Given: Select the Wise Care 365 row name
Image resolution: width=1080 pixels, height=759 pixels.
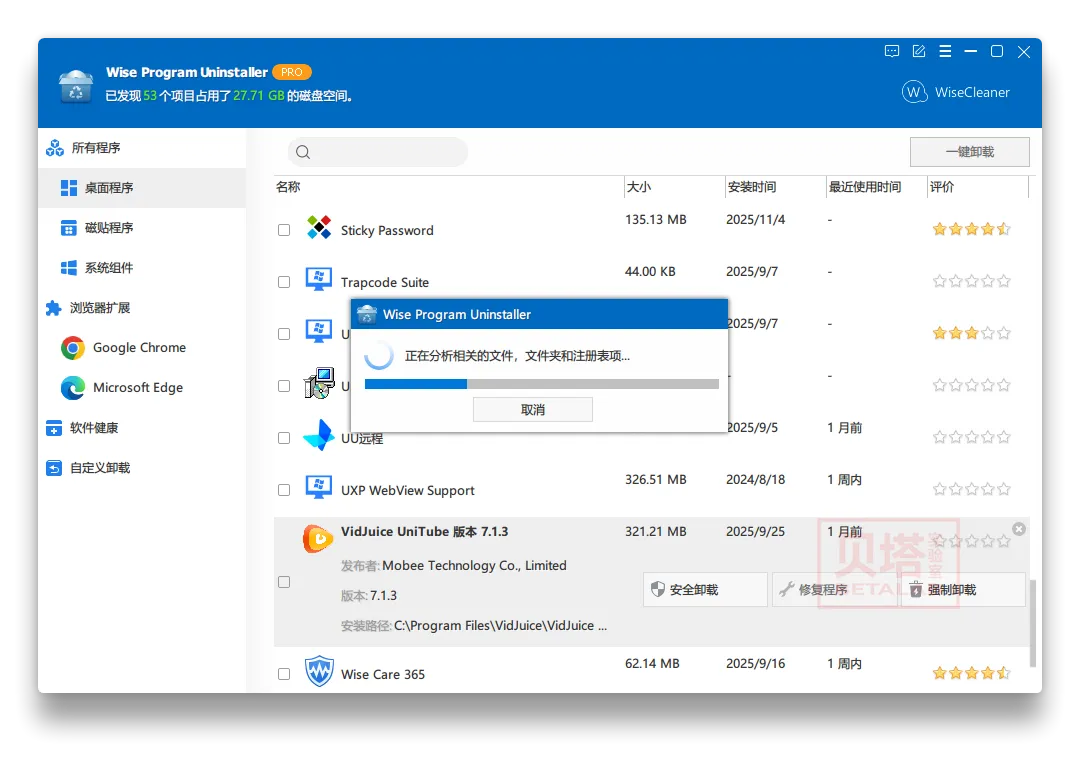Looking at the screenshot, I should tap(383, 674).
